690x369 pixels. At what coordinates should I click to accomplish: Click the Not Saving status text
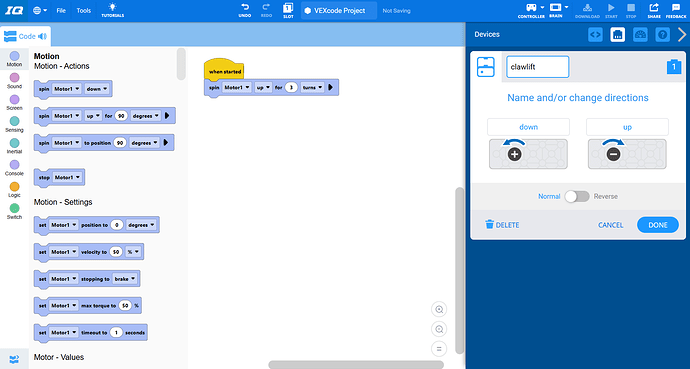point(396,11)
